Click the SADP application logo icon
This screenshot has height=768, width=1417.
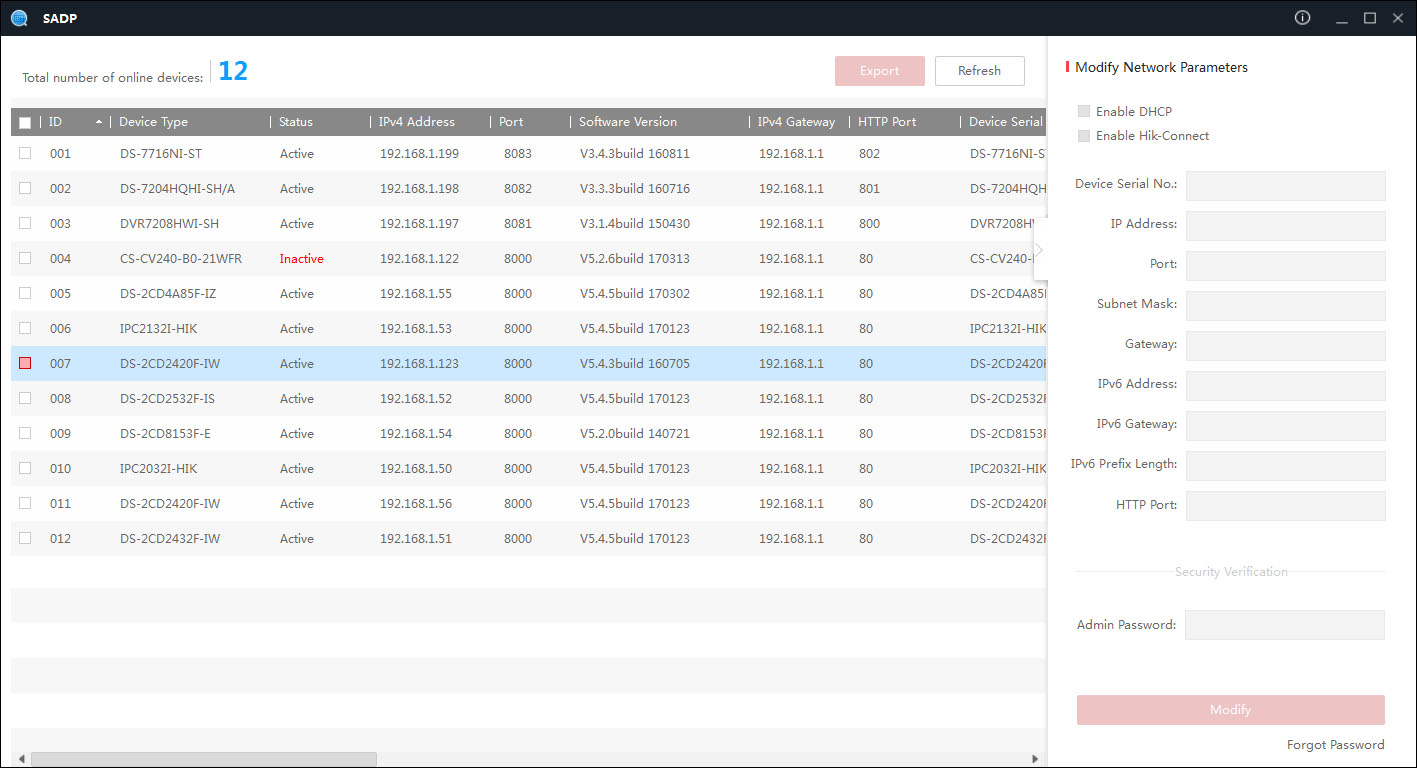19,18
